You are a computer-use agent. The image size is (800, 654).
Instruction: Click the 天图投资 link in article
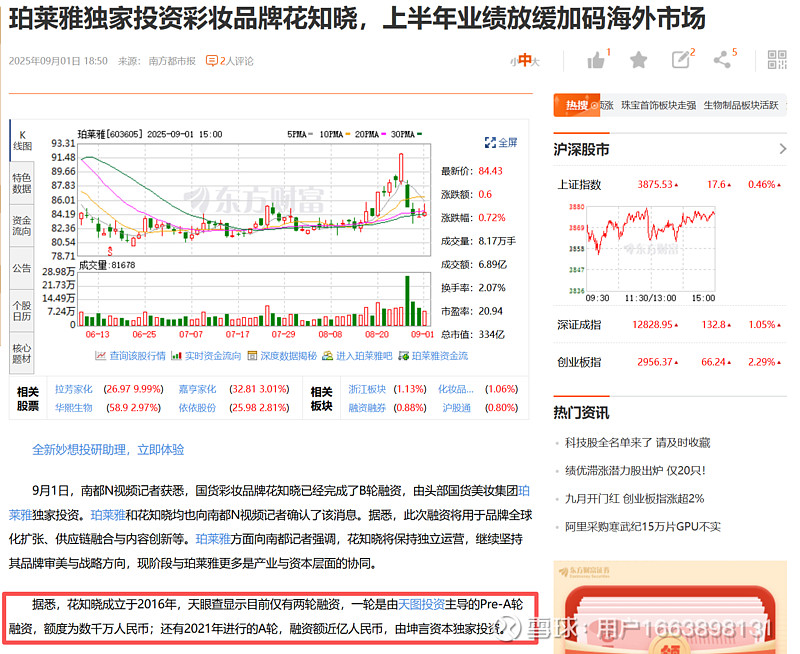click(x=421, y=605)
